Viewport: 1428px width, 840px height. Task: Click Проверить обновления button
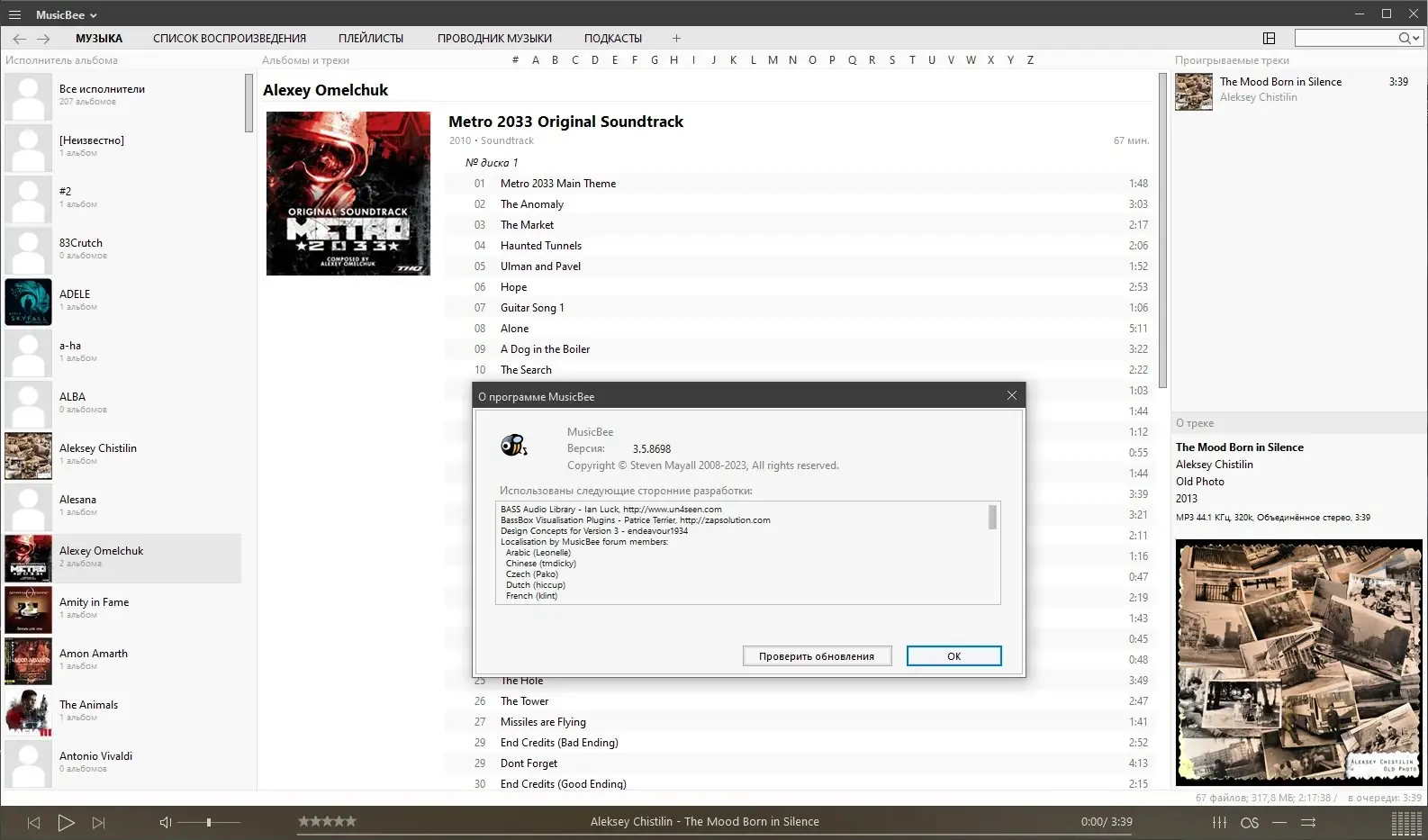point(817,656)
